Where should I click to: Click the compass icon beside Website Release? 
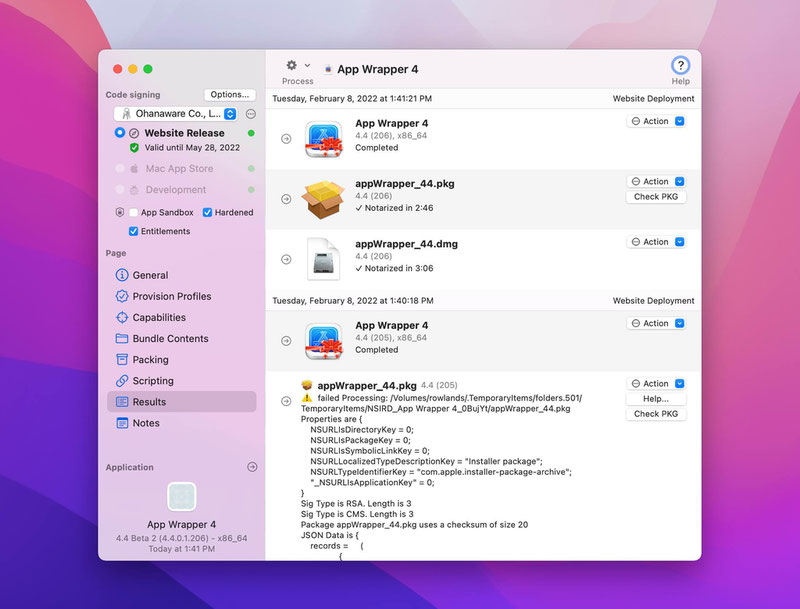pyautogui.click(x=134, y=133)
